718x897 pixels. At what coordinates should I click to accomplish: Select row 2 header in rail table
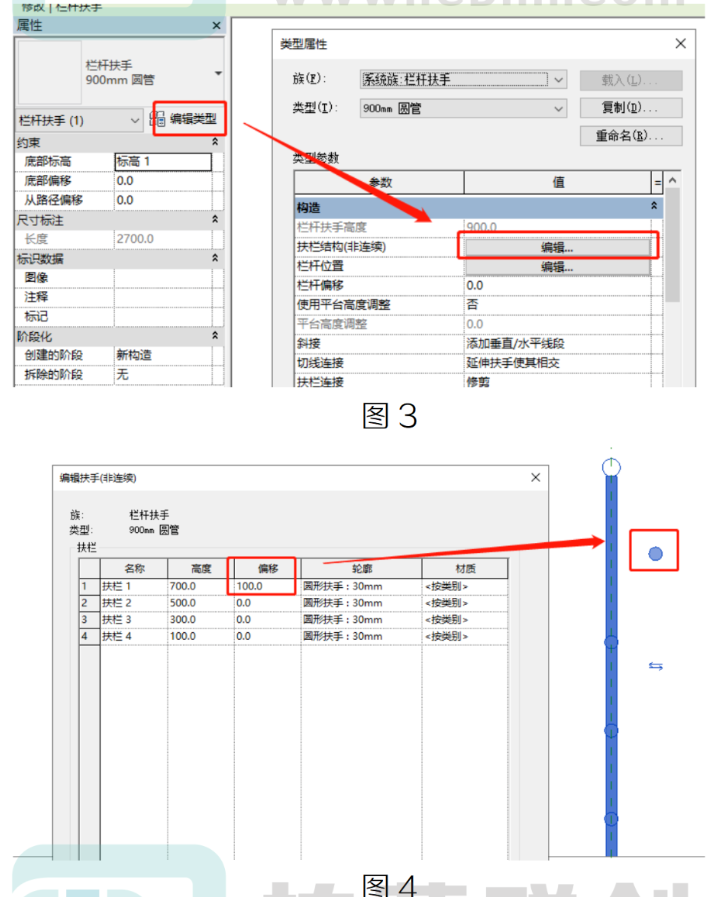tap(89, 603)
